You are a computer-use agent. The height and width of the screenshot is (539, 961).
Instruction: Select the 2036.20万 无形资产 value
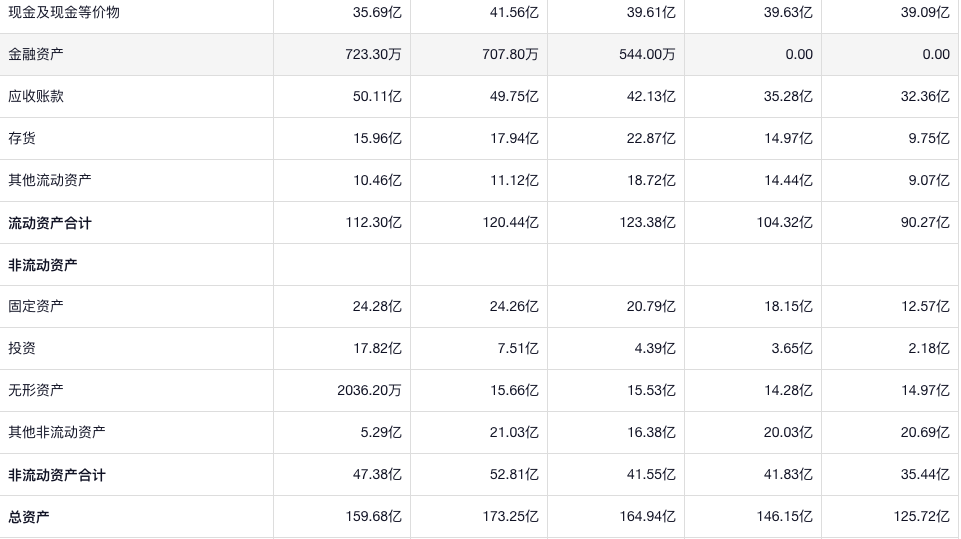(x=369, y=391)
